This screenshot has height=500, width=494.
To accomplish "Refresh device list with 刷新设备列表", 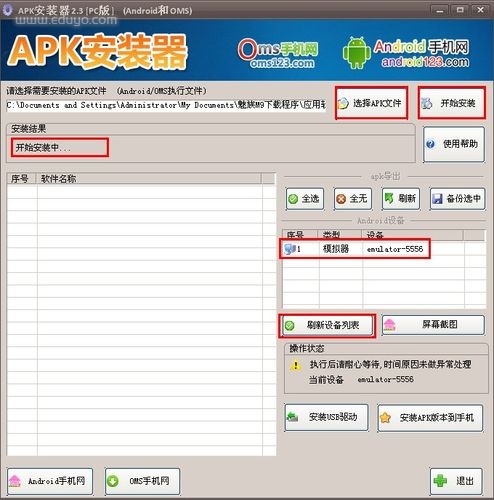I will pyautogui.click(x=327, y=325).
